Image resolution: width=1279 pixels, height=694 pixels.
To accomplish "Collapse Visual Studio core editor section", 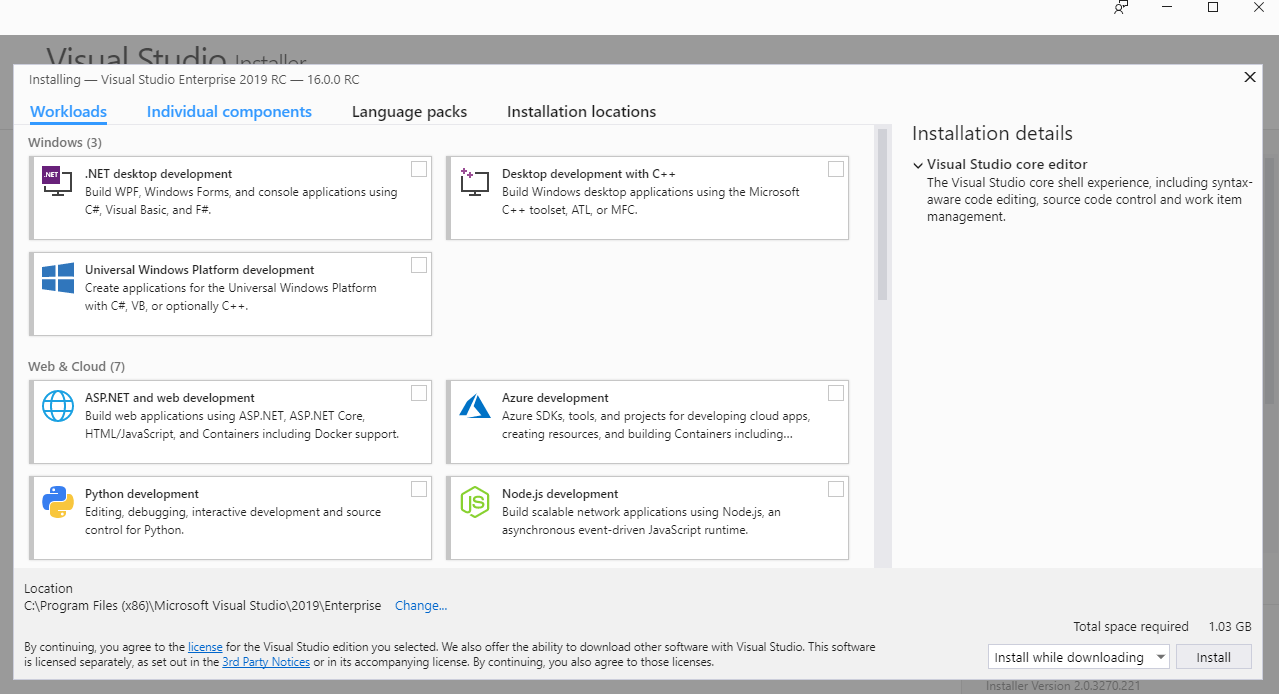I will [918, 165].
